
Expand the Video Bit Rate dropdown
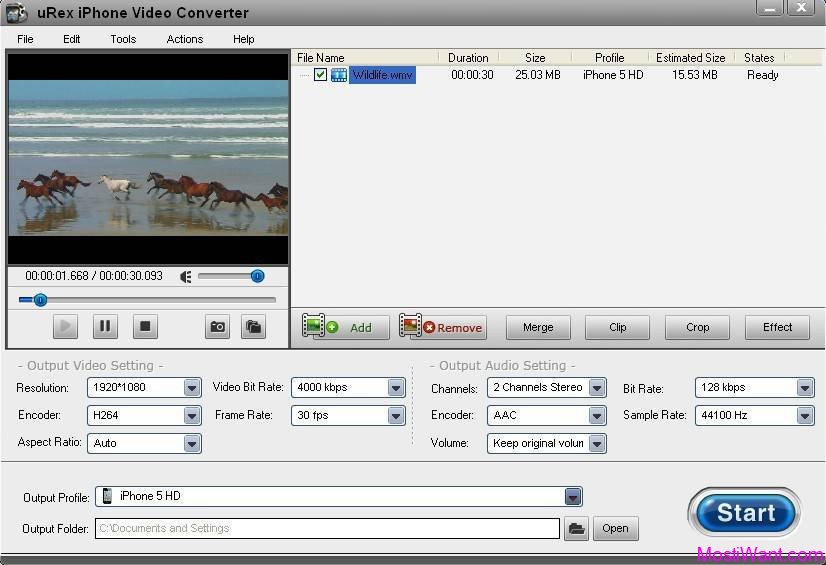tap(396, 388)
